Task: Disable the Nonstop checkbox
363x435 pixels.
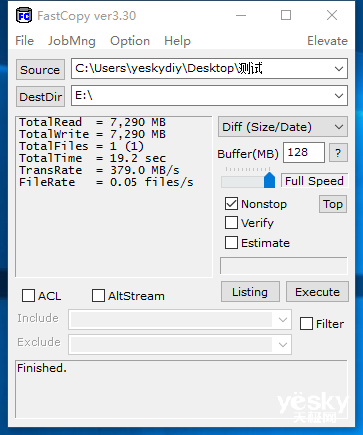Action: pos(231,203)
